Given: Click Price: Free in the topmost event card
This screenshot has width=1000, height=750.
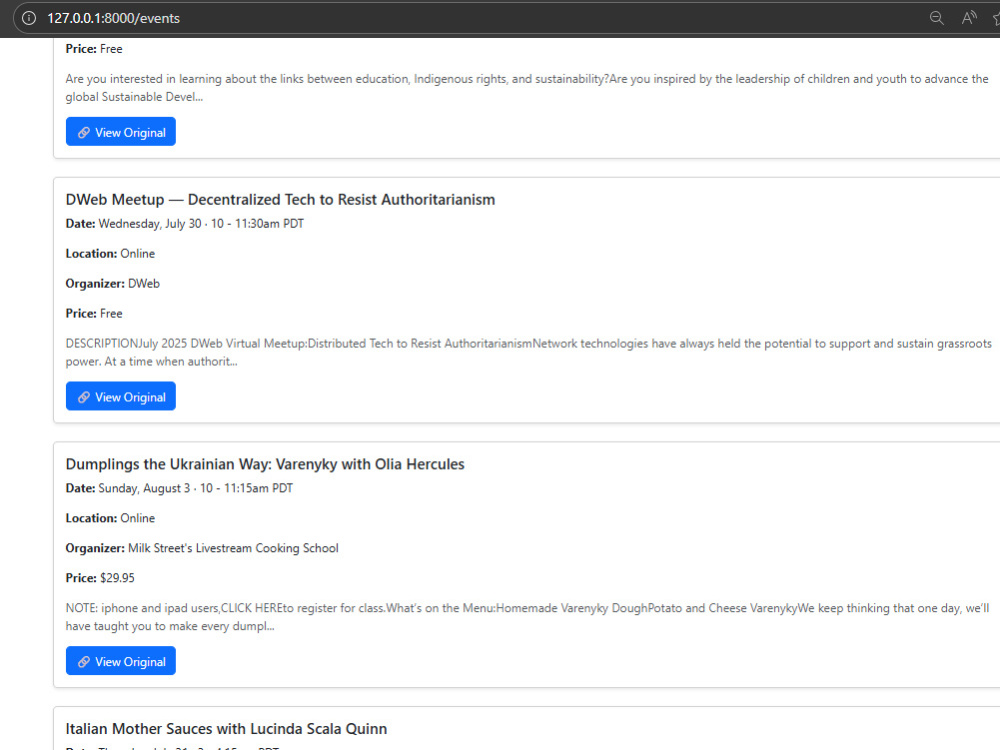Looking at the screenshot, I should coord(94,49).
